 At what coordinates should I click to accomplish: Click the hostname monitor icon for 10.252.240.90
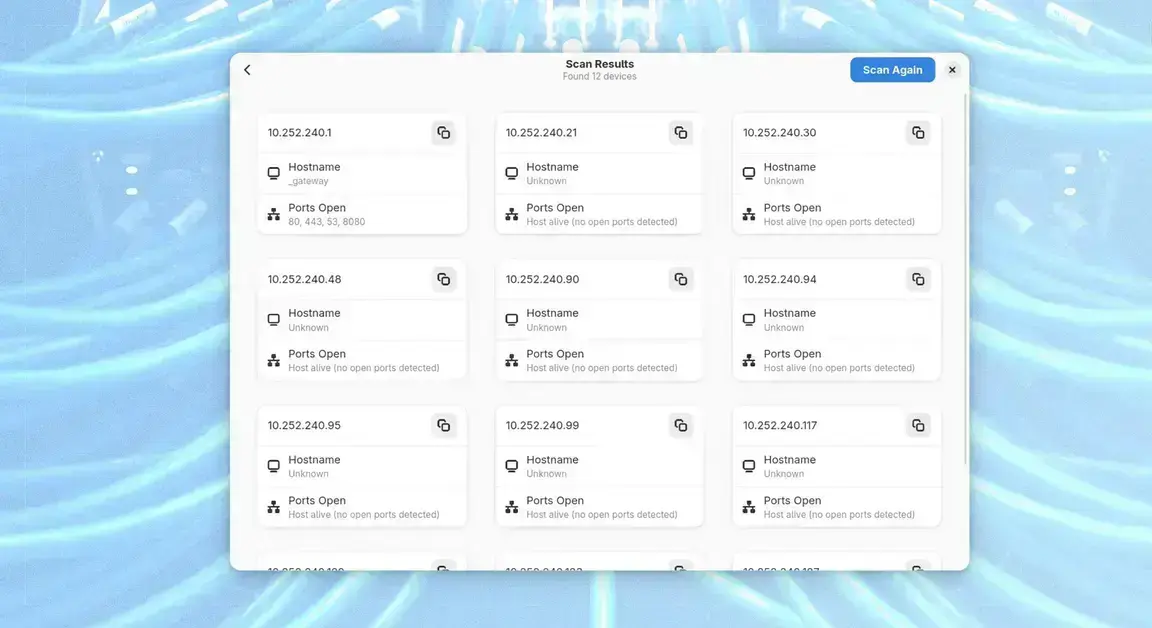point(511,320)
